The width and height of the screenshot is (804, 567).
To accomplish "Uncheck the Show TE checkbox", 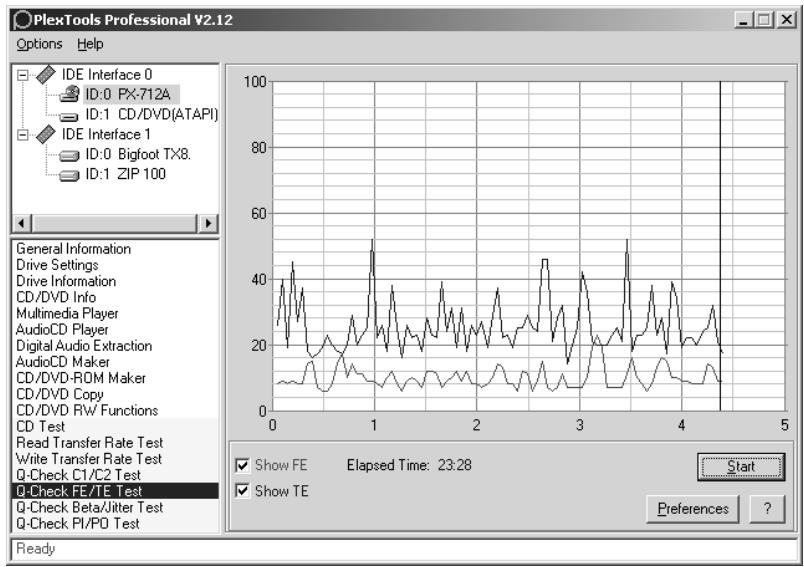I will [242, 491].
